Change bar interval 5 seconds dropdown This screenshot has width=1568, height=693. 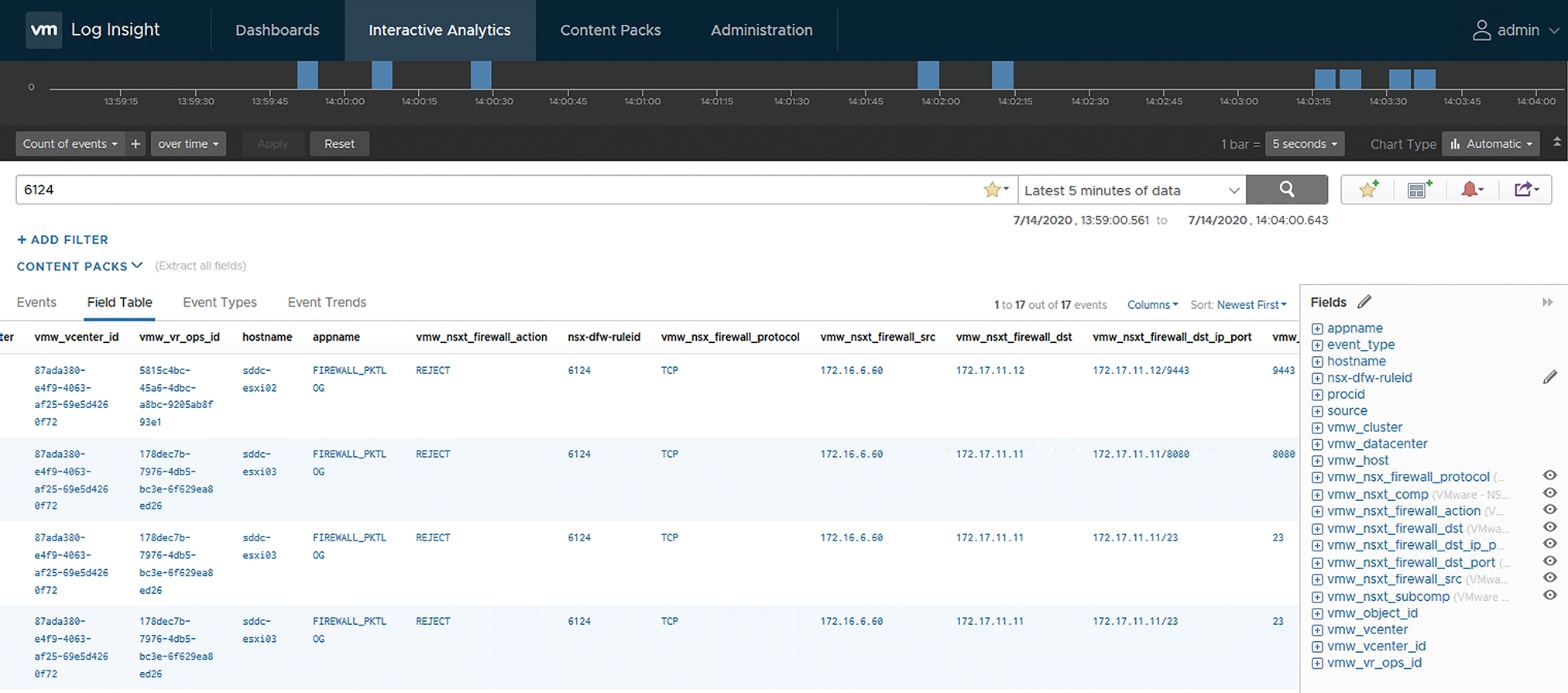(x=1305, y=144)
